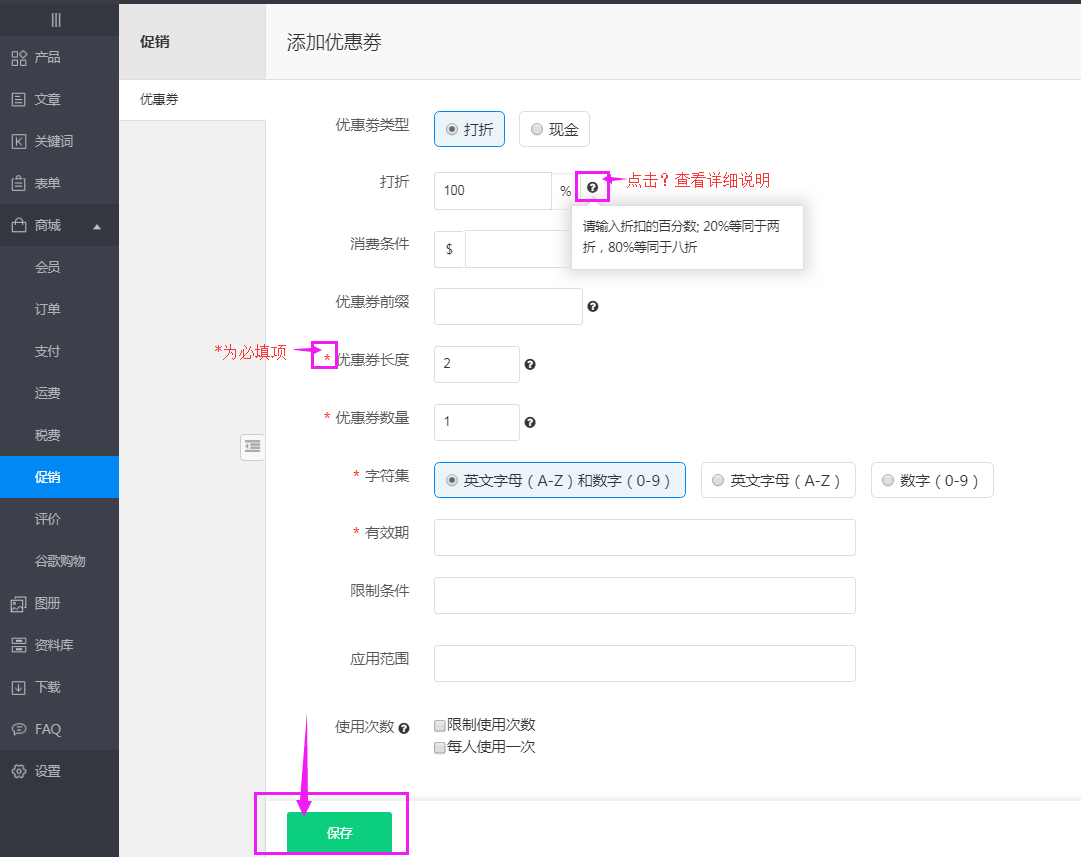The image size is (1081, 857).
Task: Open the 文章 section via its sidebar icon
Action: [x=20, y=99]
